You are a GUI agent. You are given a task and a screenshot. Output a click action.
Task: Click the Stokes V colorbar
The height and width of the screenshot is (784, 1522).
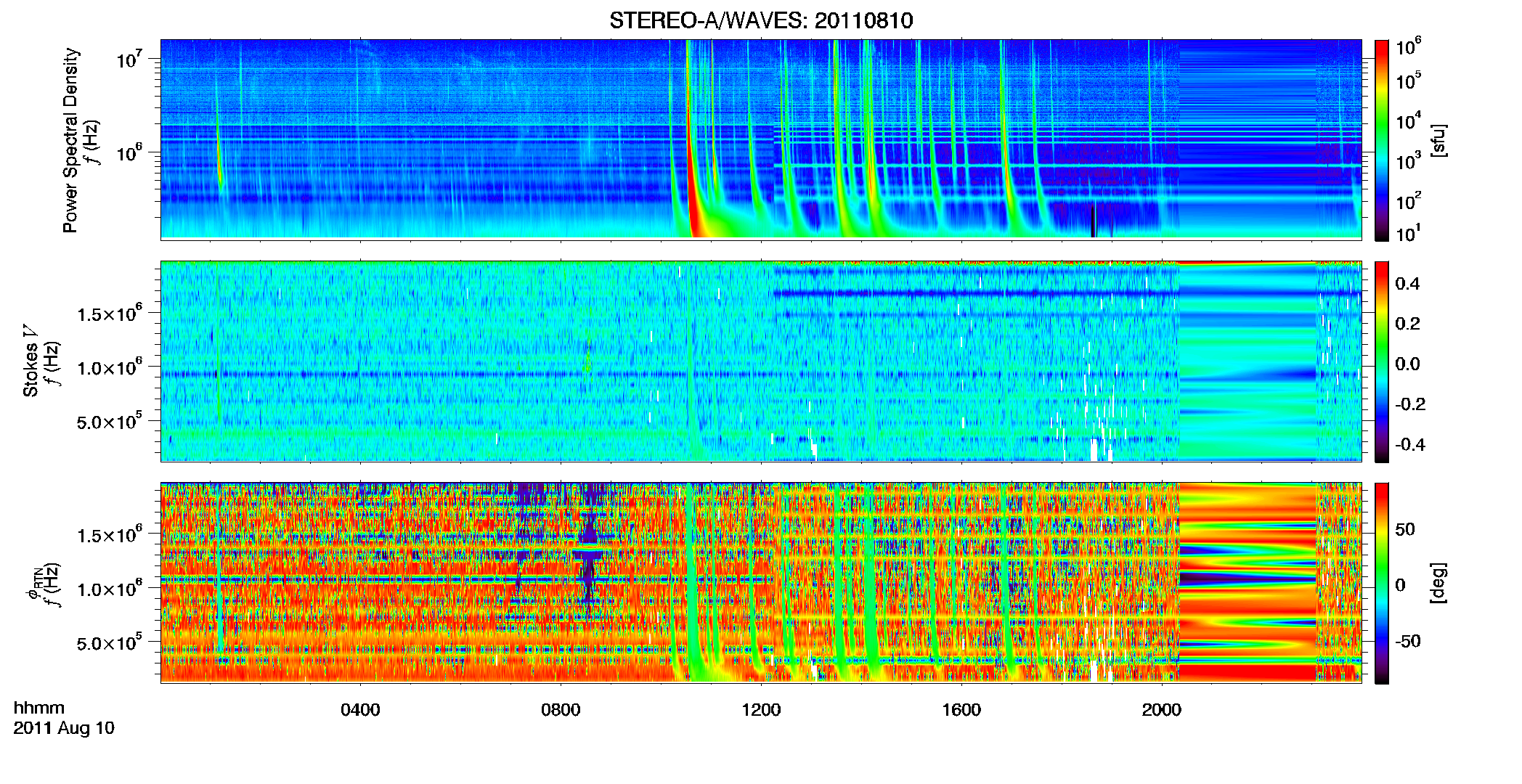(1382, 362)
